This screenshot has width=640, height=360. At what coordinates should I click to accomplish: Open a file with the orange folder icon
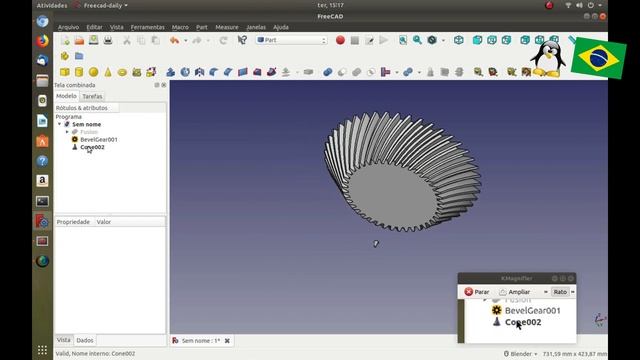click(x=79, y=40)
